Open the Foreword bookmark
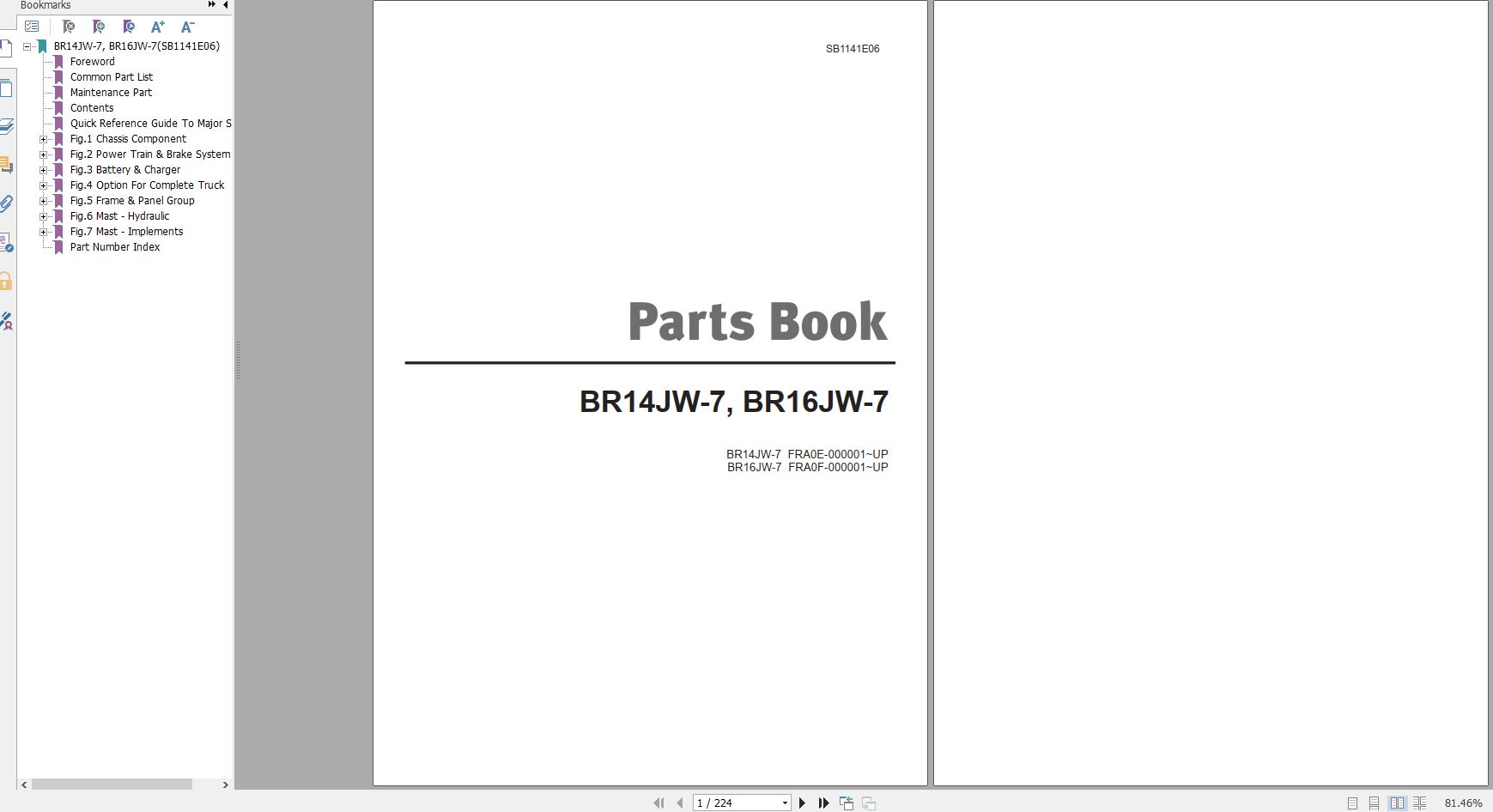Image resolution: width=1493 pixels, height=812 pixels. (x=93, y=61)
